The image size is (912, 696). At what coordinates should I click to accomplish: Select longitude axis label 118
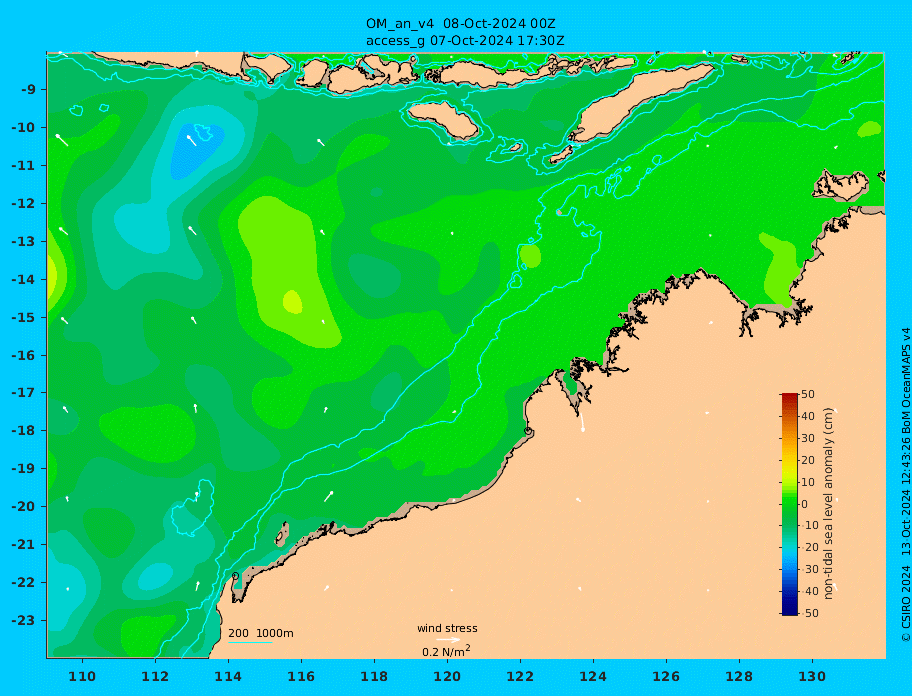click(x=375, y=676)
